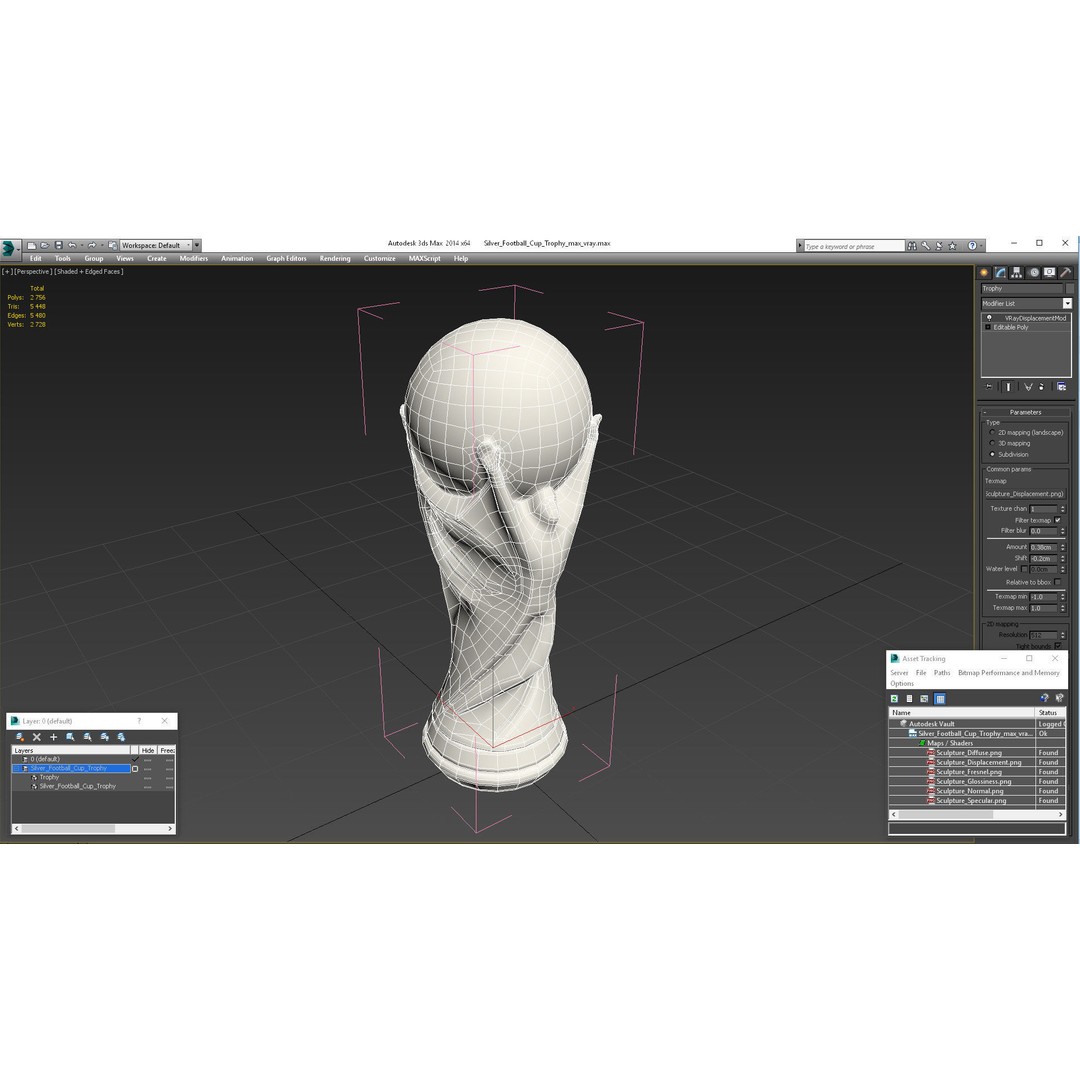1080x1080 pixels.
Task: Click Status Log icon in Asset Tracking
Action: click(x=909, y=698)
